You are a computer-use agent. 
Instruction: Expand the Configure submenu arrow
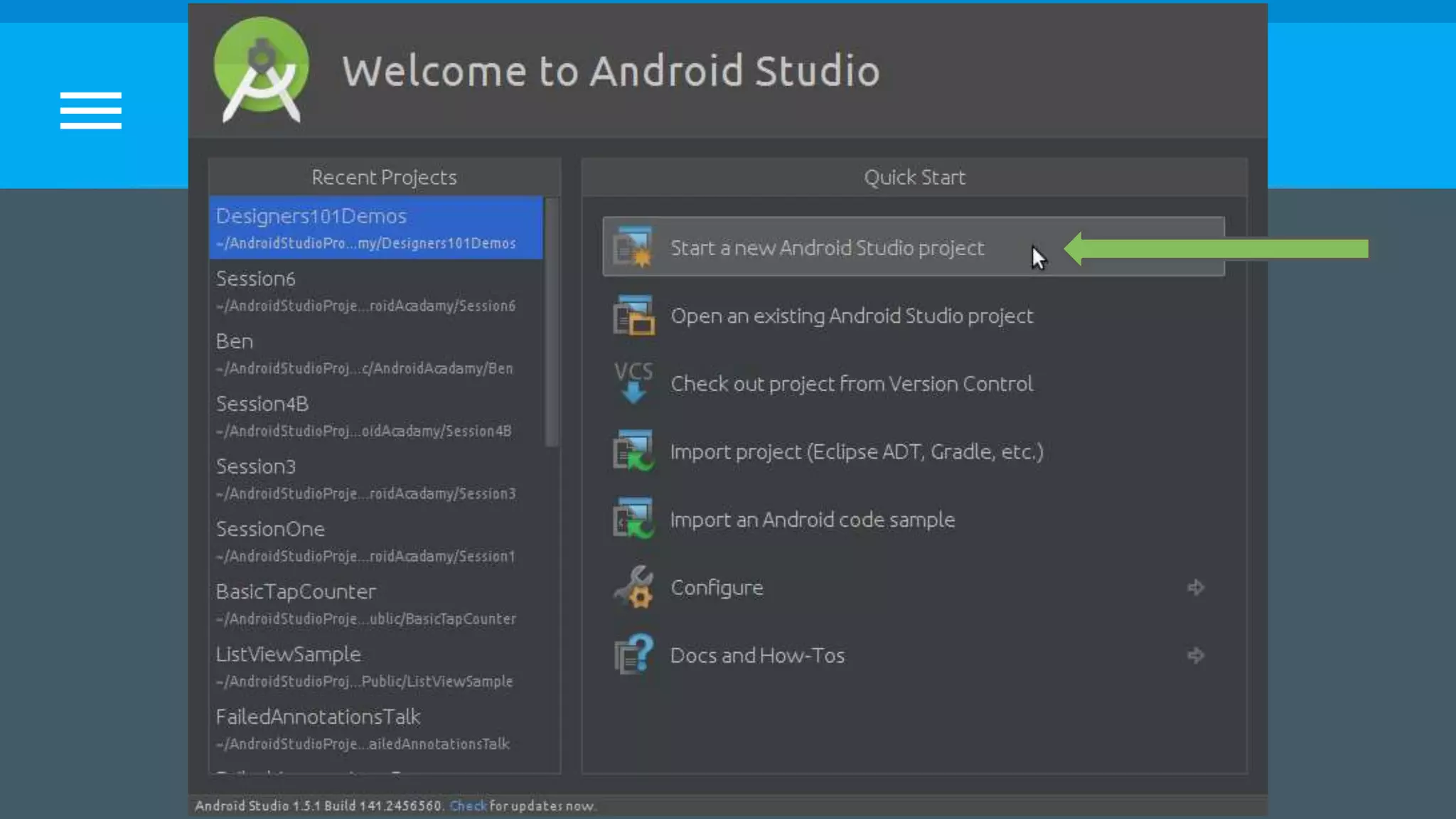(x=1195, y=587)
